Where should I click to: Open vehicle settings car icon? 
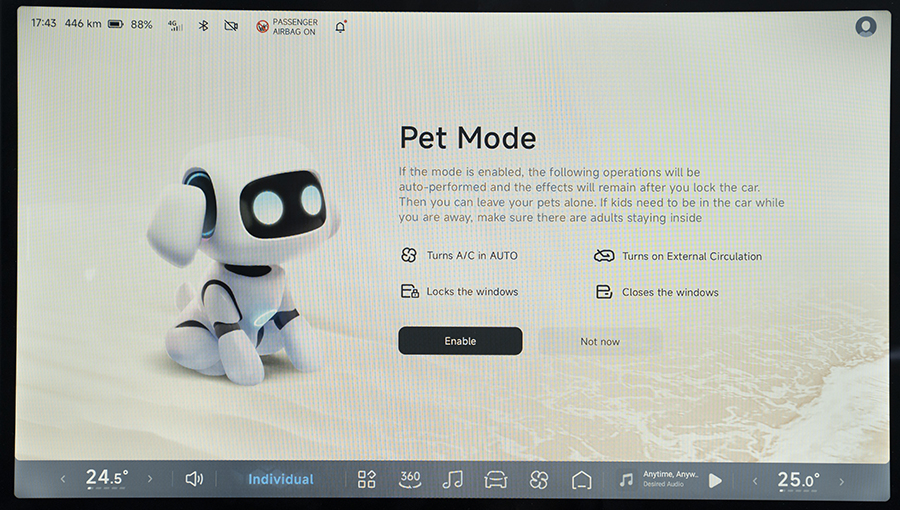(x=496, y=480)
